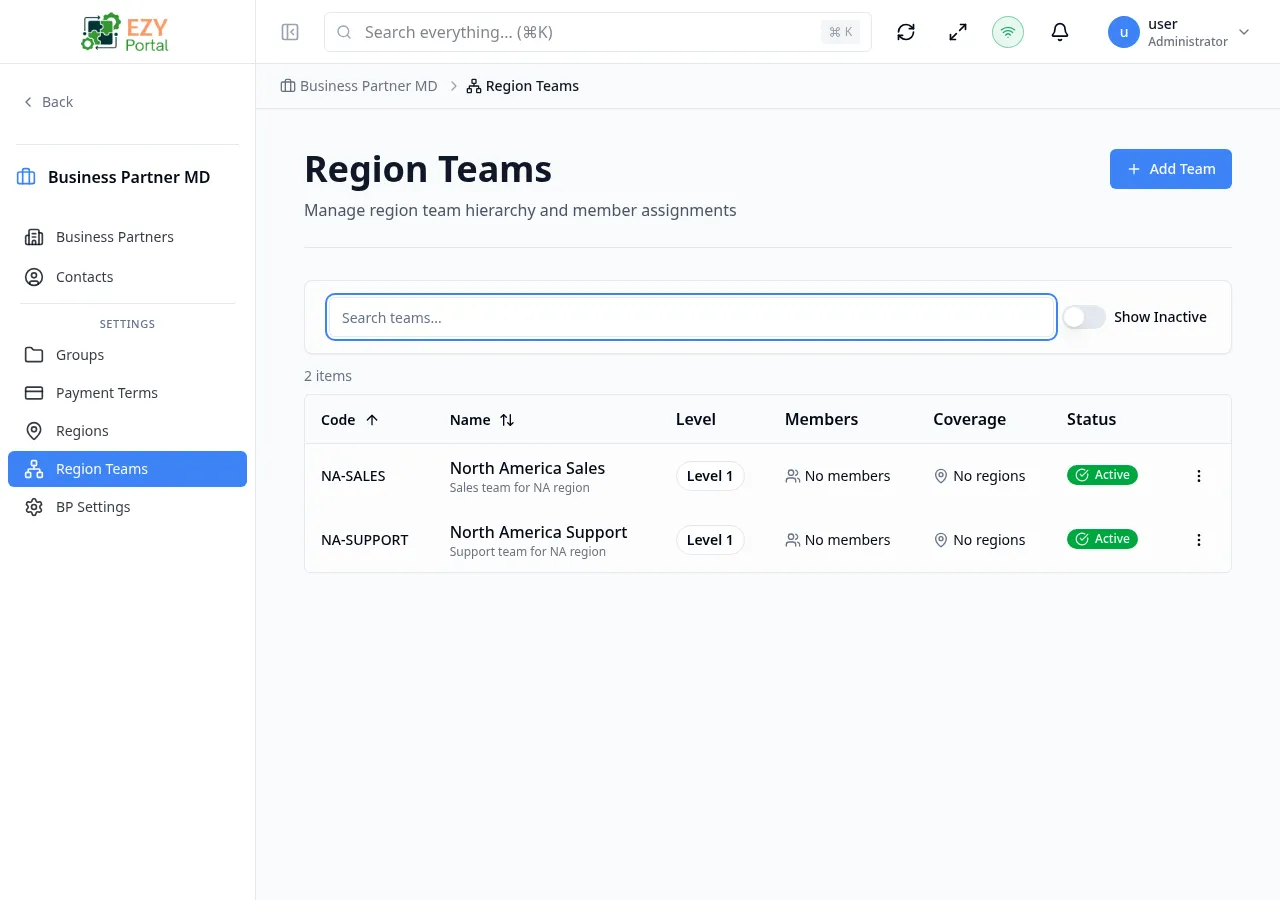Open the actions menu for NA-SUPPORT row
Image resolution: width=1280 pixels, height=900 pixels.
point(1198,540)
